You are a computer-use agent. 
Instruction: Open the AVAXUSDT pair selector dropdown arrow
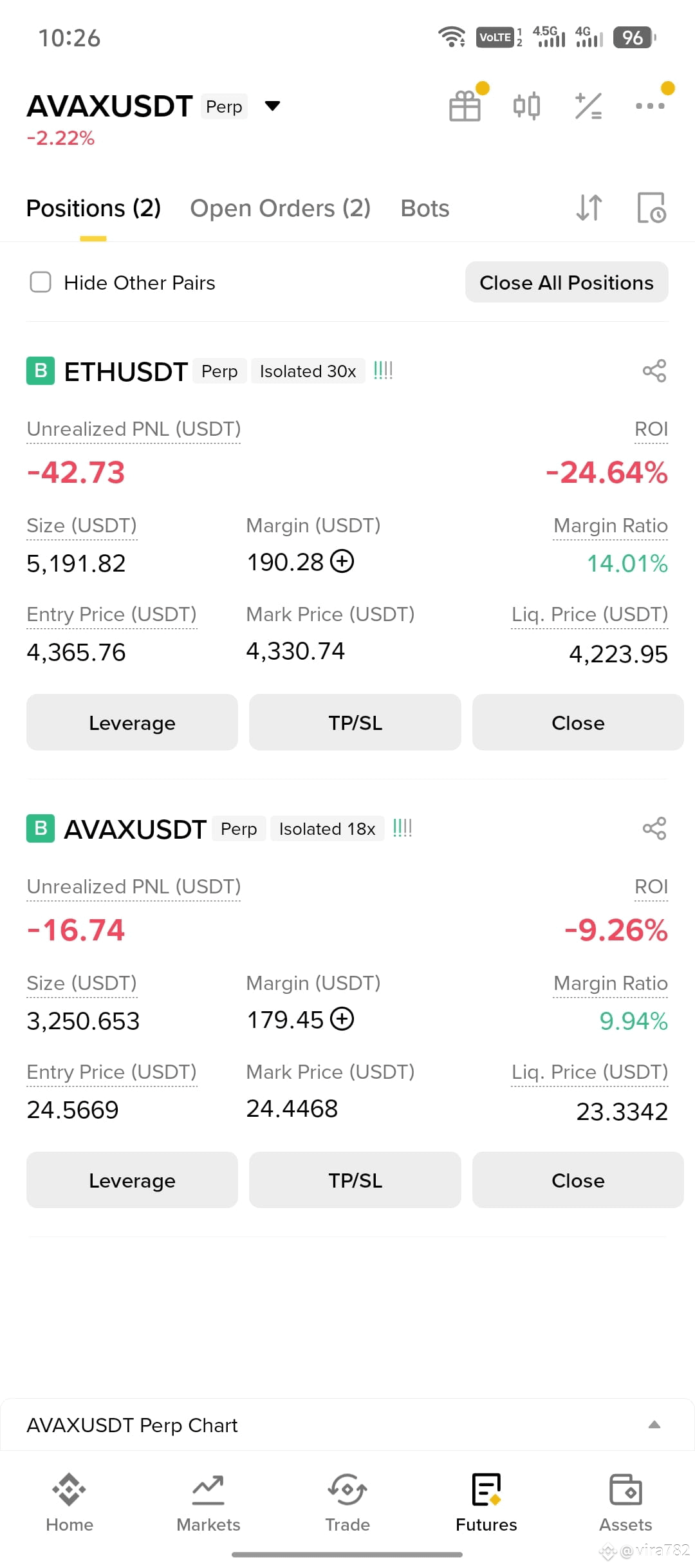[273, 106]
